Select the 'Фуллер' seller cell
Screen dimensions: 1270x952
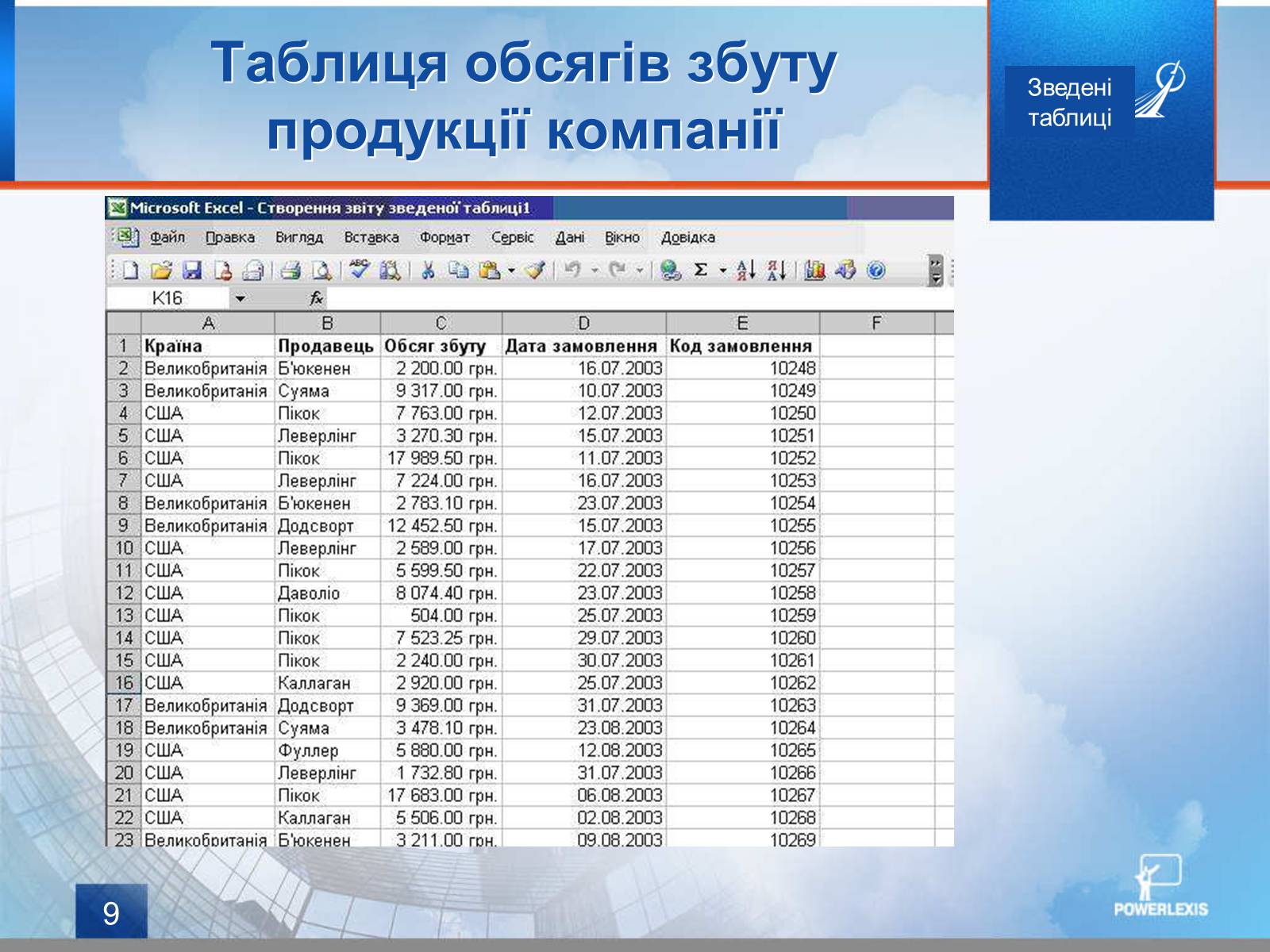[328, 750]
